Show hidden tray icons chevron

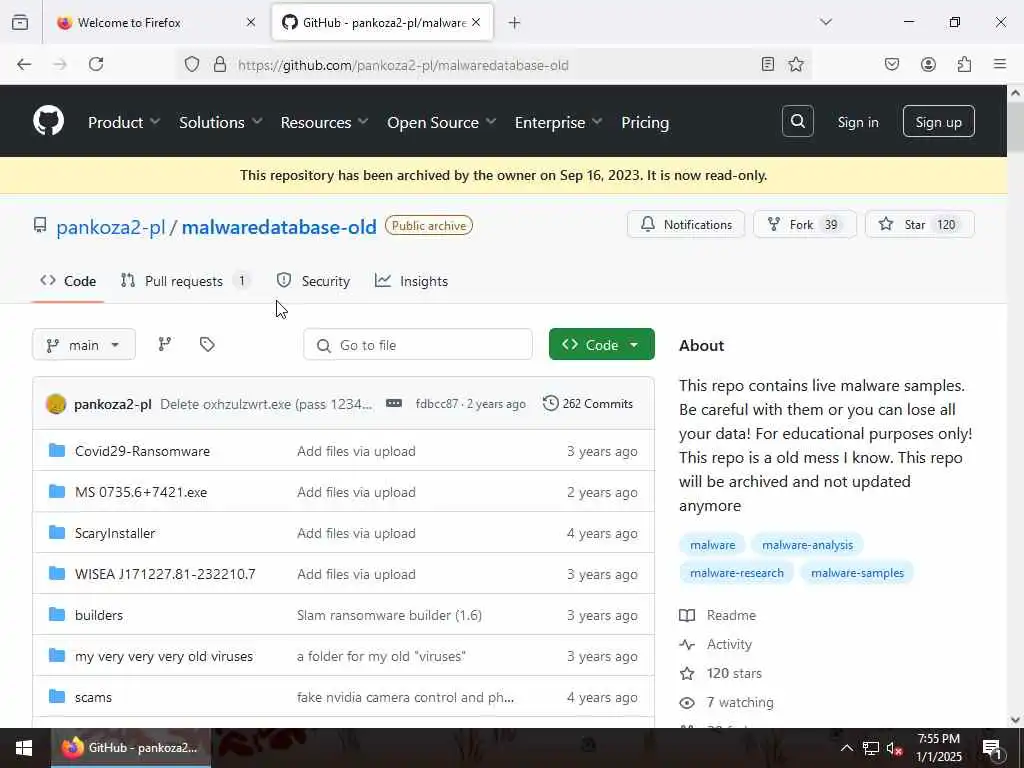(x=846, y=748)
